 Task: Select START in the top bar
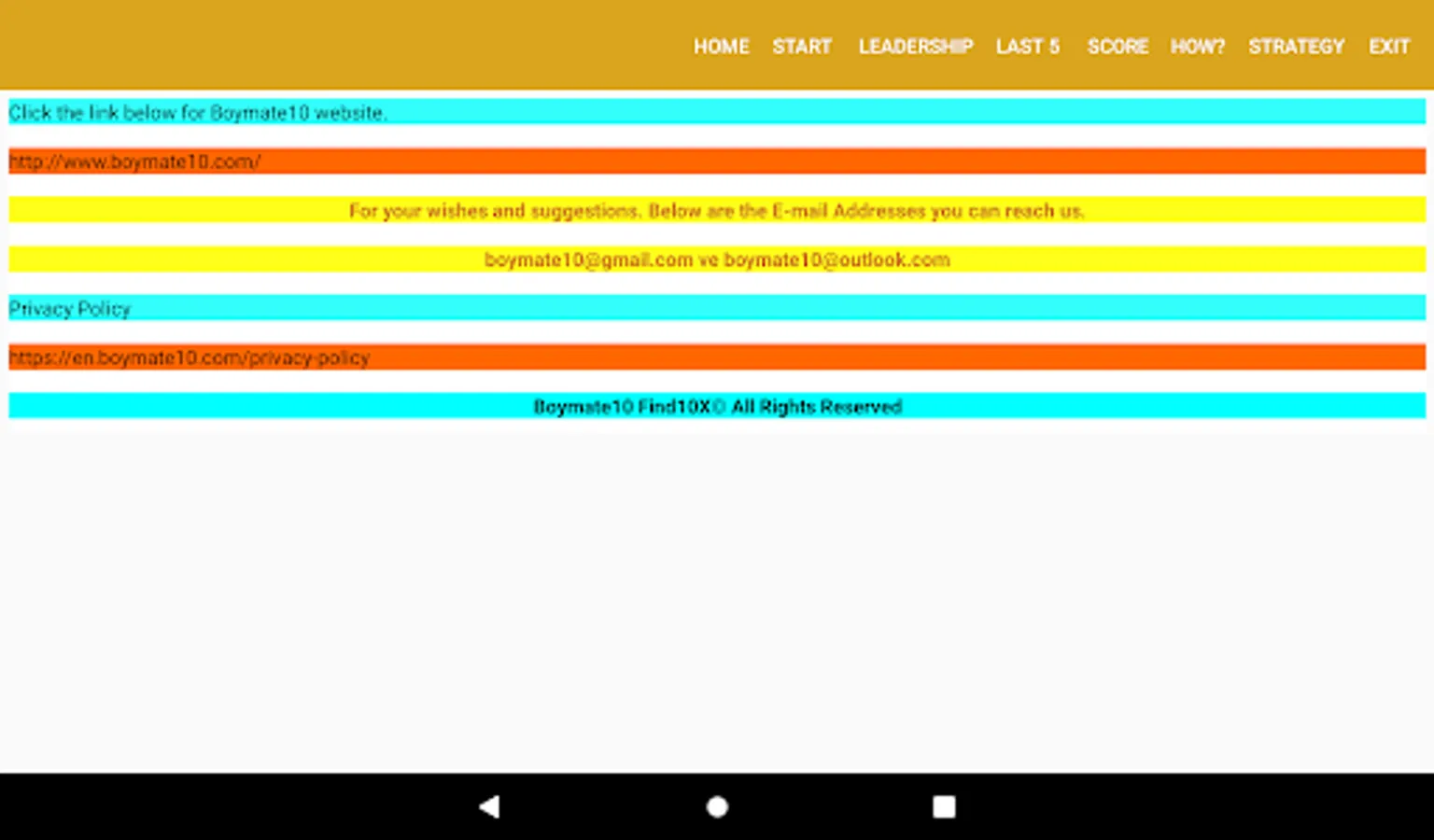click(x=802, y=46)
